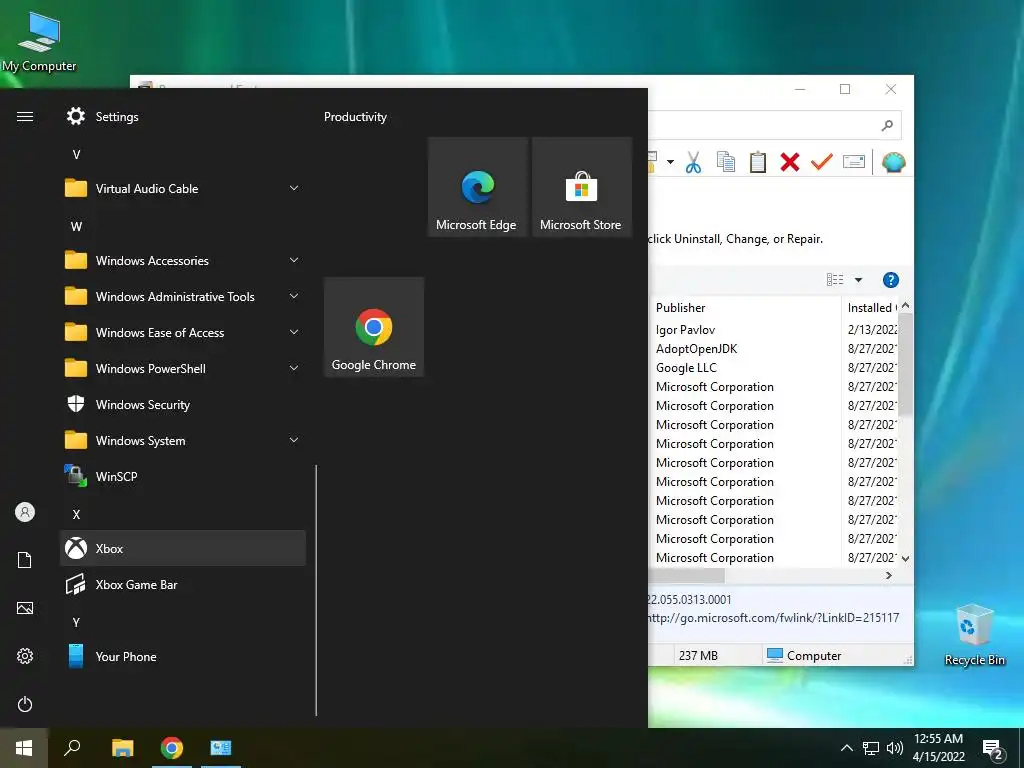The height and width of the screenshot is (768, 1024).
Task: Launch the Xbox app
Action: point(183,549)
